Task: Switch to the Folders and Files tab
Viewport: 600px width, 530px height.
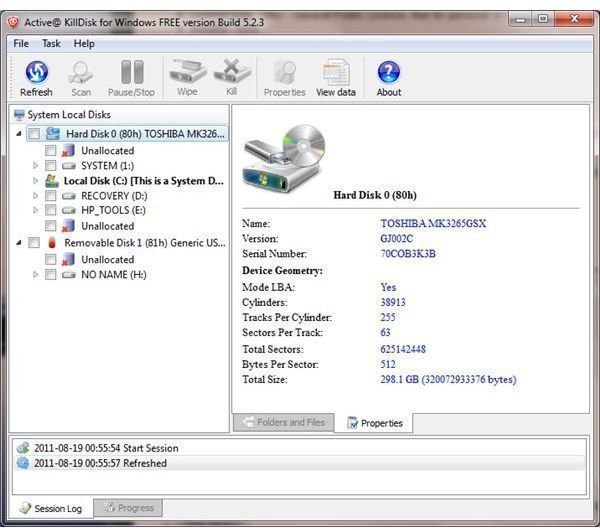Action: 284,422
